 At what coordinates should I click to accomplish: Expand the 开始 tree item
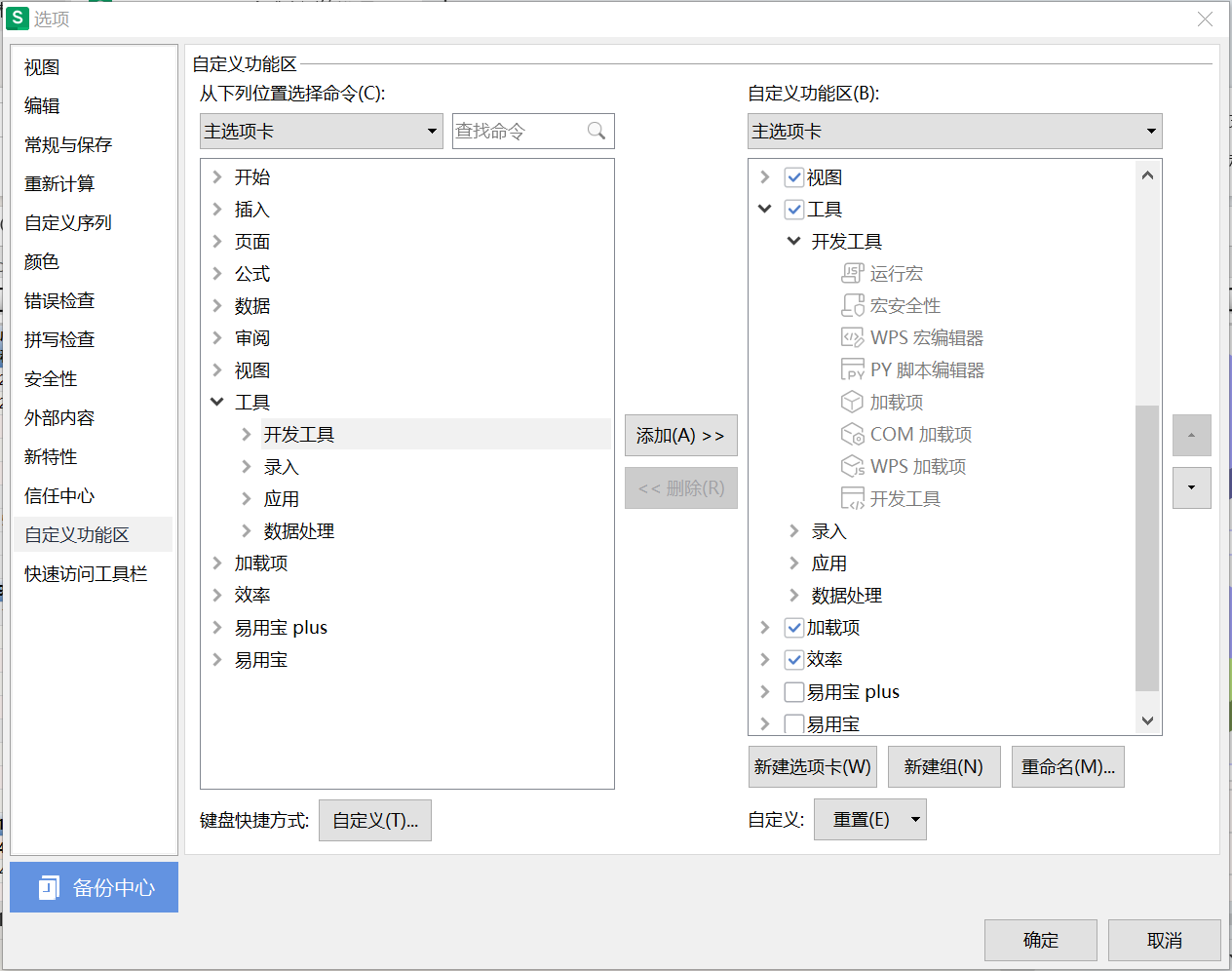[216, 176]
